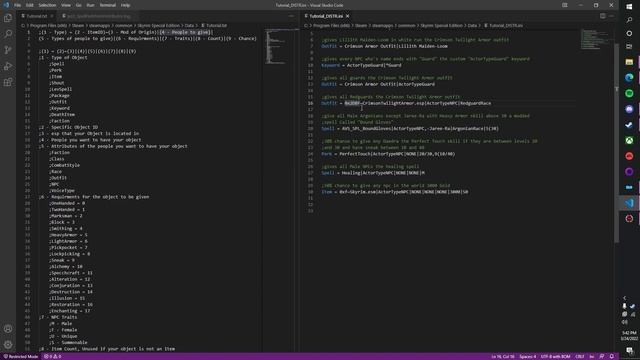The height and width of the screenshot is (360, 640).
Task: Click the 'Perk = PerfectTouch' line
Action: [388, 154]
